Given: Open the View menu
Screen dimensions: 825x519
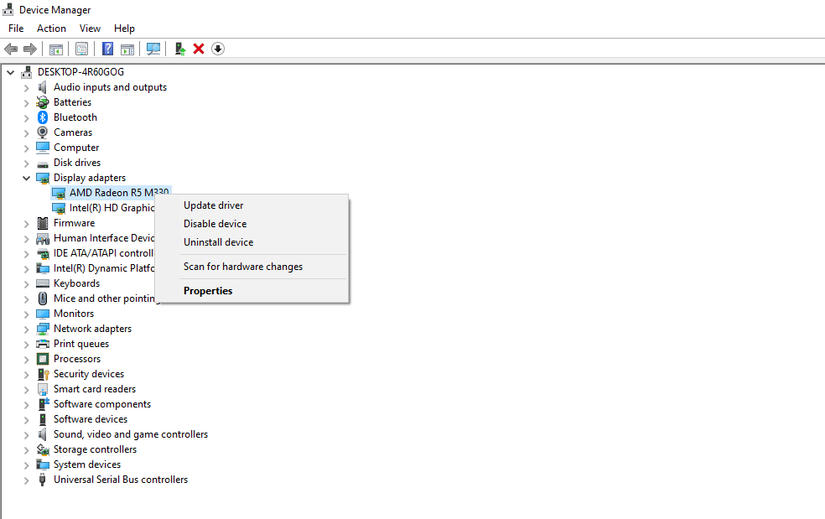Looking at the screenshot, I should [x=90, y=28].
